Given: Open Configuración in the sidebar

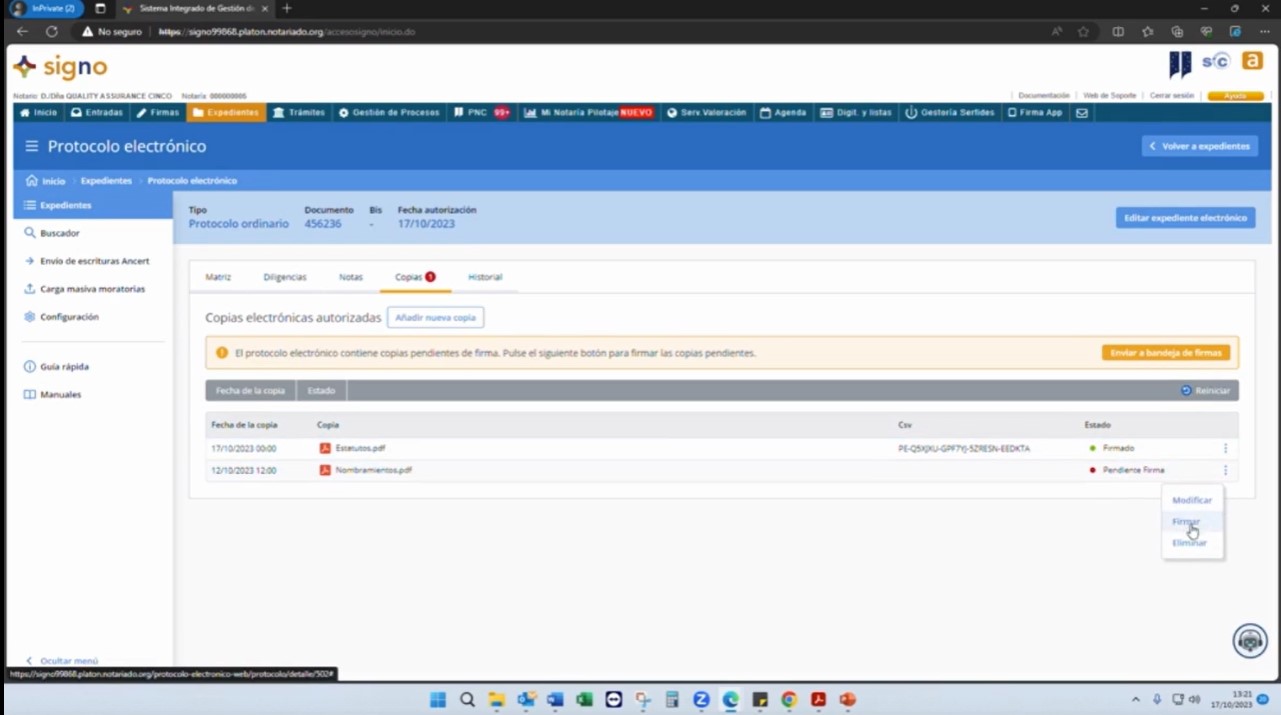Looking at the screenshot, I should click(69, 317).
